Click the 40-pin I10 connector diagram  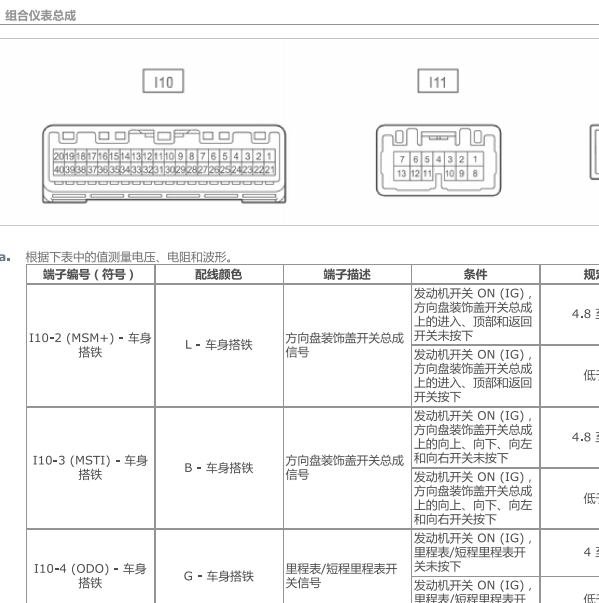(x=164, y=163)
